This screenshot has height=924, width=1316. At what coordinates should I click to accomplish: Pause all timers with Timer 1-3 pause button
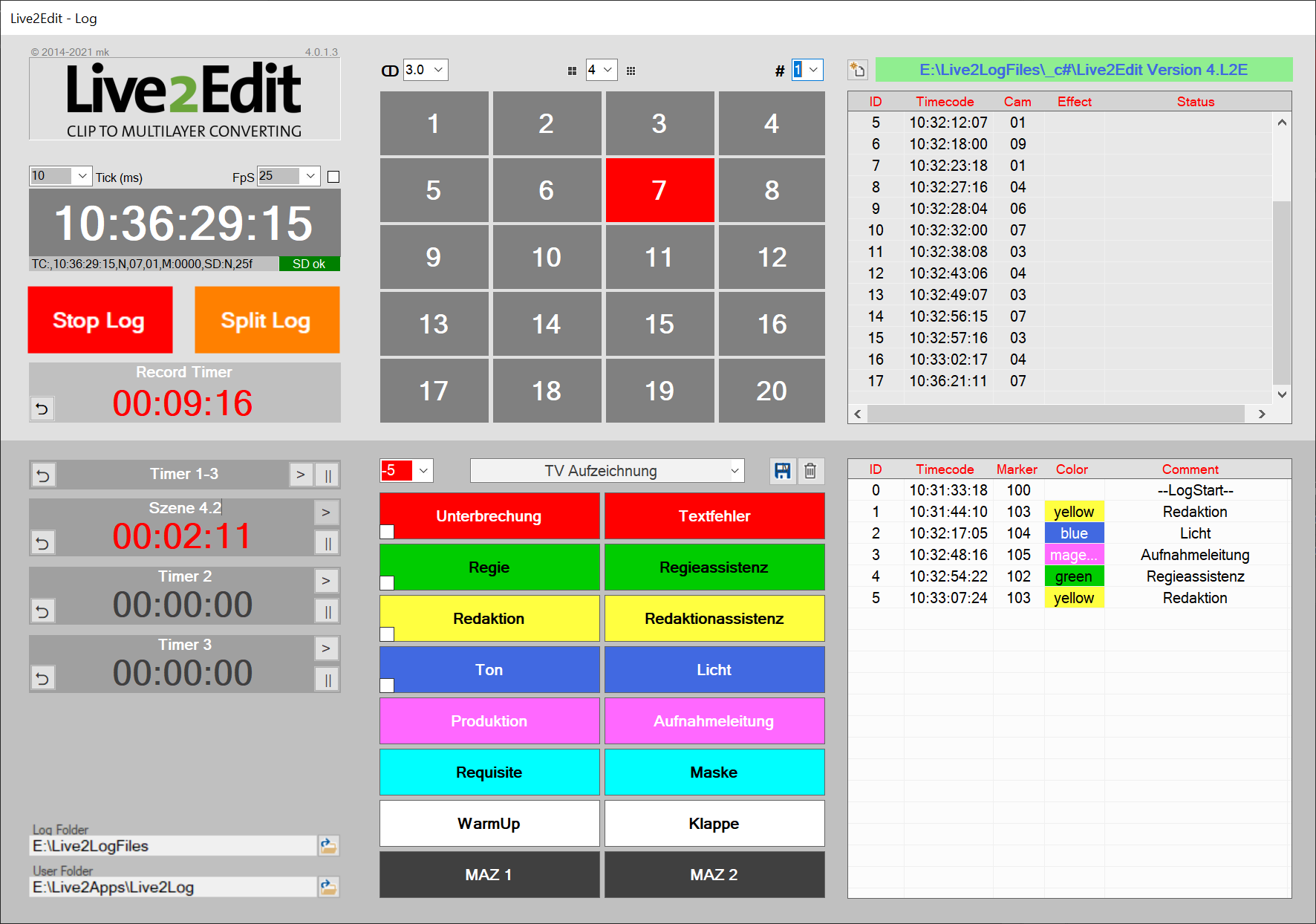pyautogui.click(x=328, y=475)
